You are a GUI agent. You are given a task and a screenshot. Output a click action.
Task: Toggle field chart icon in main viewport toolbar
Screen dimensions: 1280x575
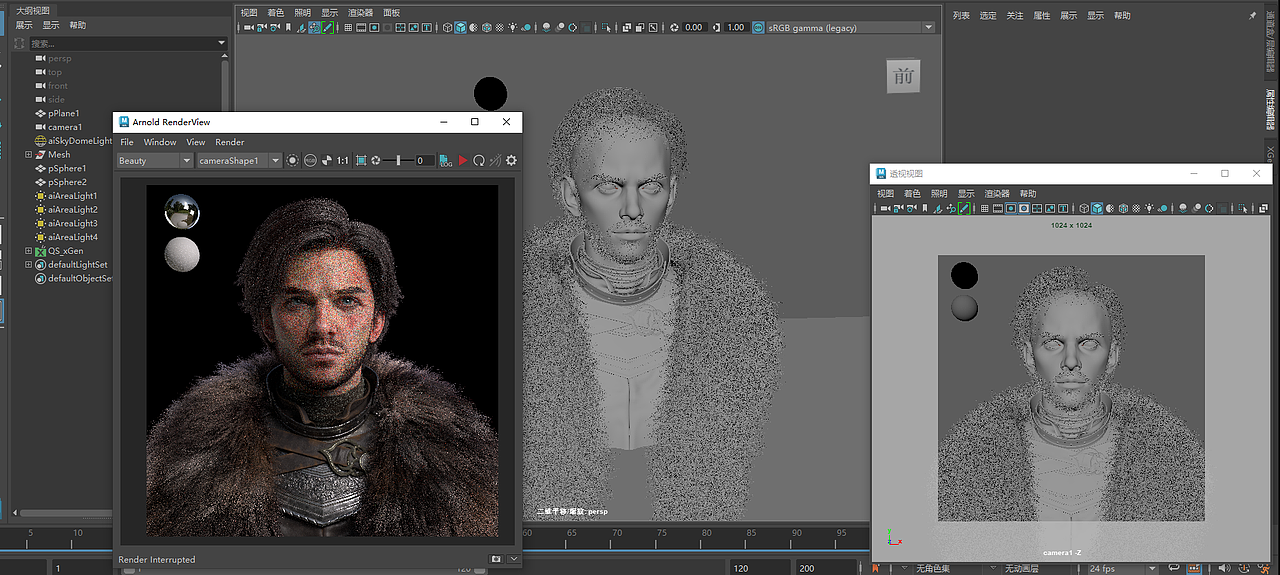[400, 27]
